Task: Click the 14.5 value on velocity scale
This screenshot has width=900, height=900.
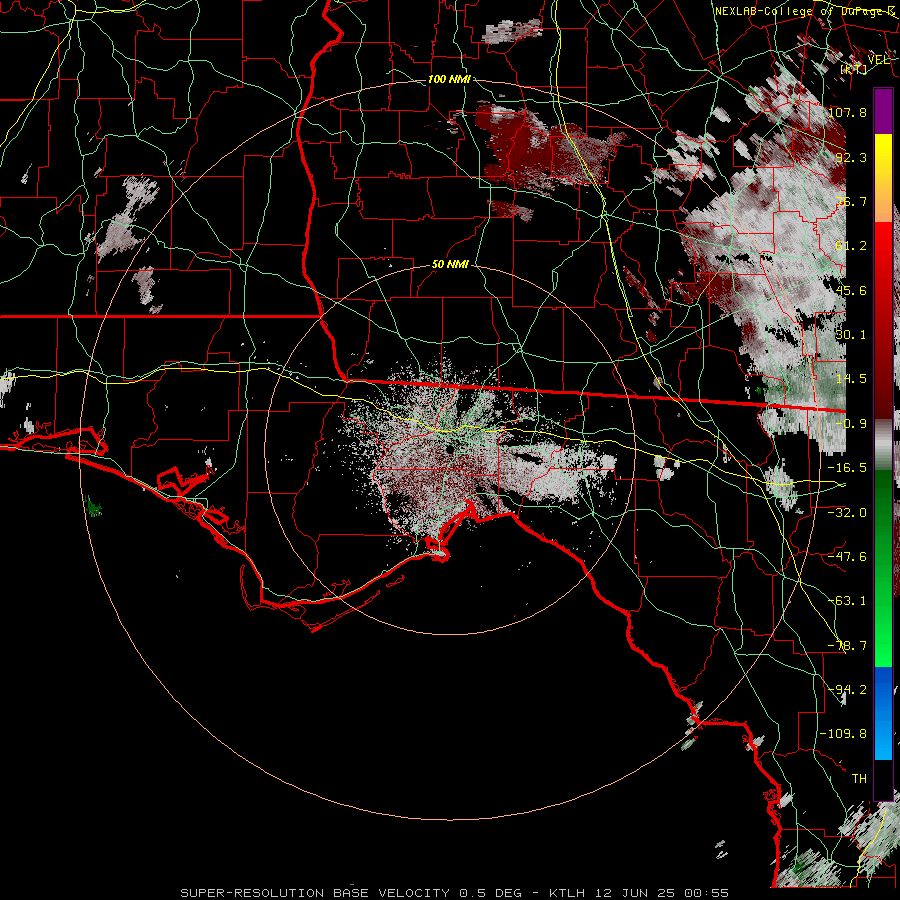Action: [x=851, y=379]
